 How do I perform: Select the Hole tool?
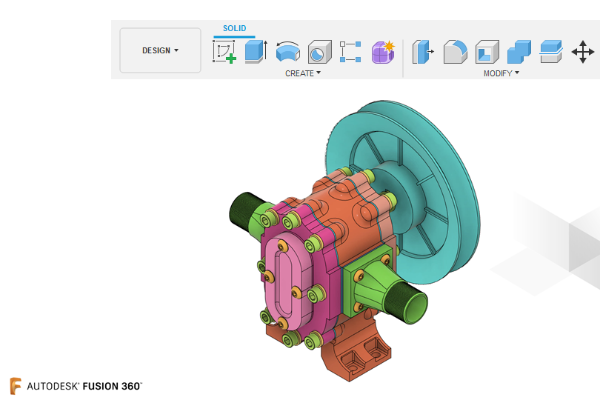[319, 51]
